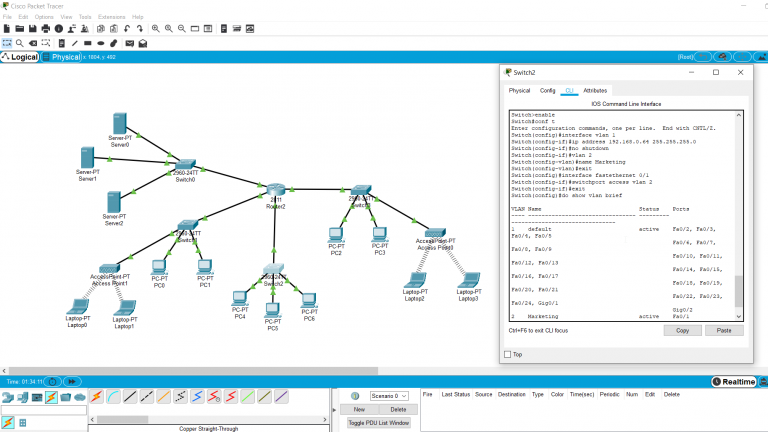The width and height of the screenshot is (768, 432).
Task: Click the Copy button in CLI
Action: click(682, 331)
